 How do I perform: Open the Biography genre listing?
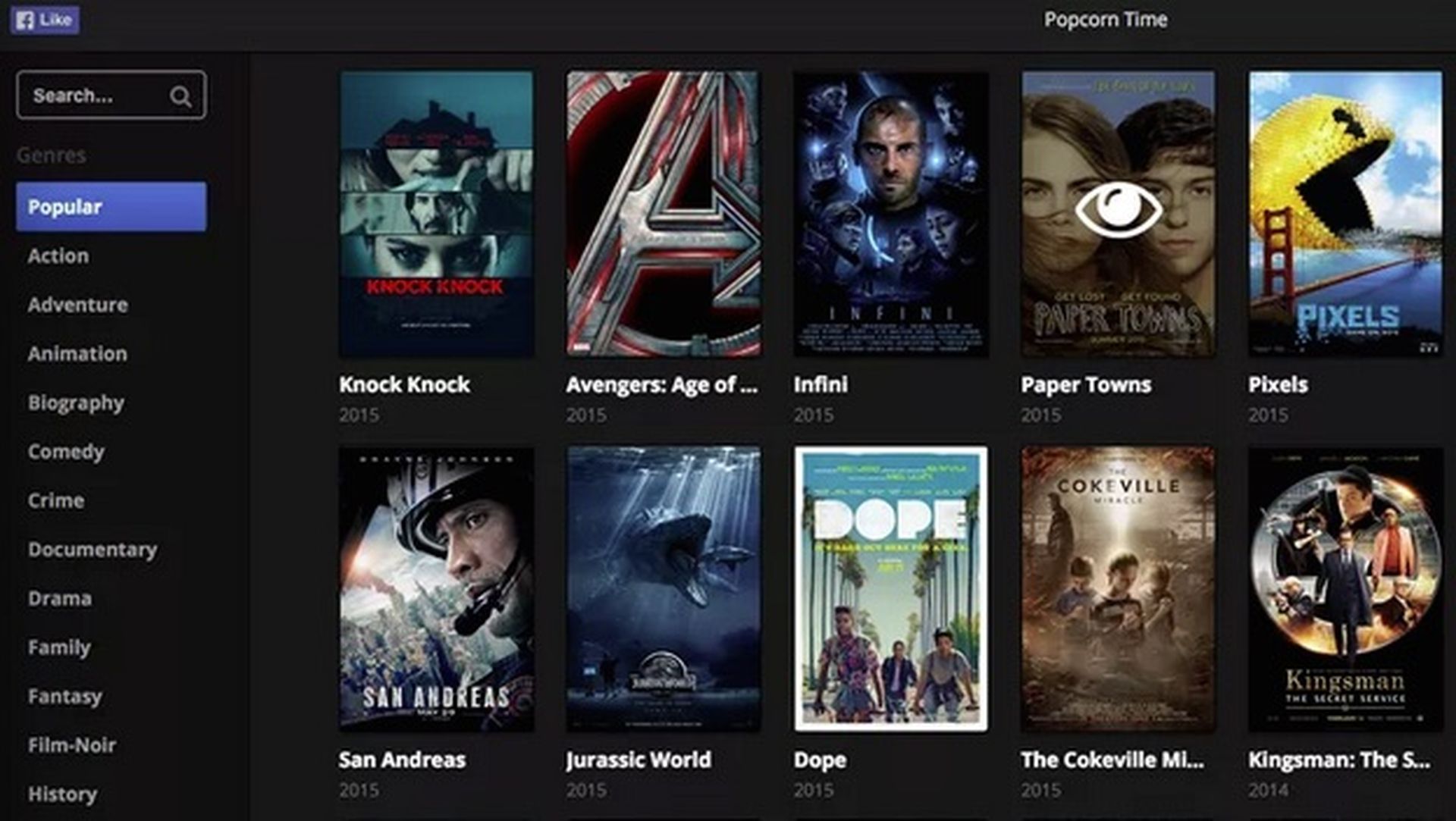pyautogui.click(x=76, y=403)
